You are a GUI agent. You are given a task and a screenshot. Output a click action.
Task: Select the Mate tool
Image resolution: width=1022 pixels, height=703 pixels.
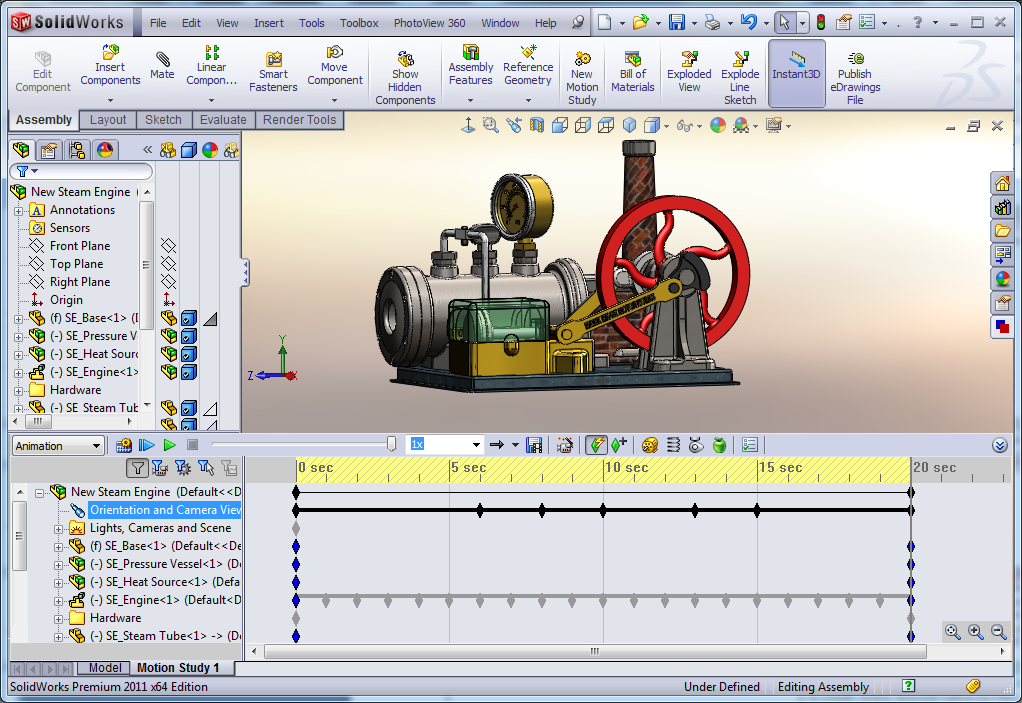161,62
